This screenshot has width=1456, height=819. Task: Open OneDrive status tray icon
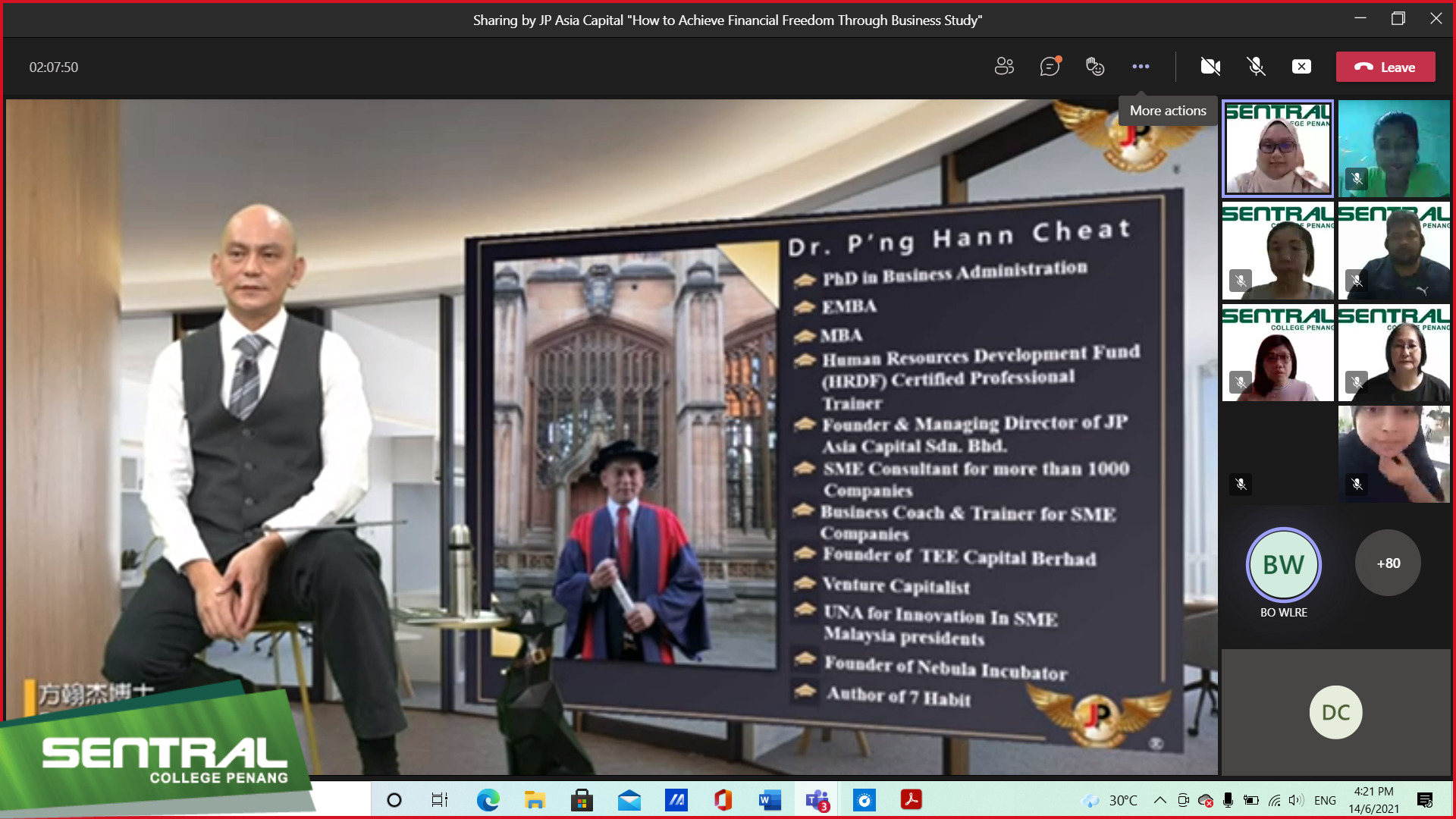click(1205, 800)
